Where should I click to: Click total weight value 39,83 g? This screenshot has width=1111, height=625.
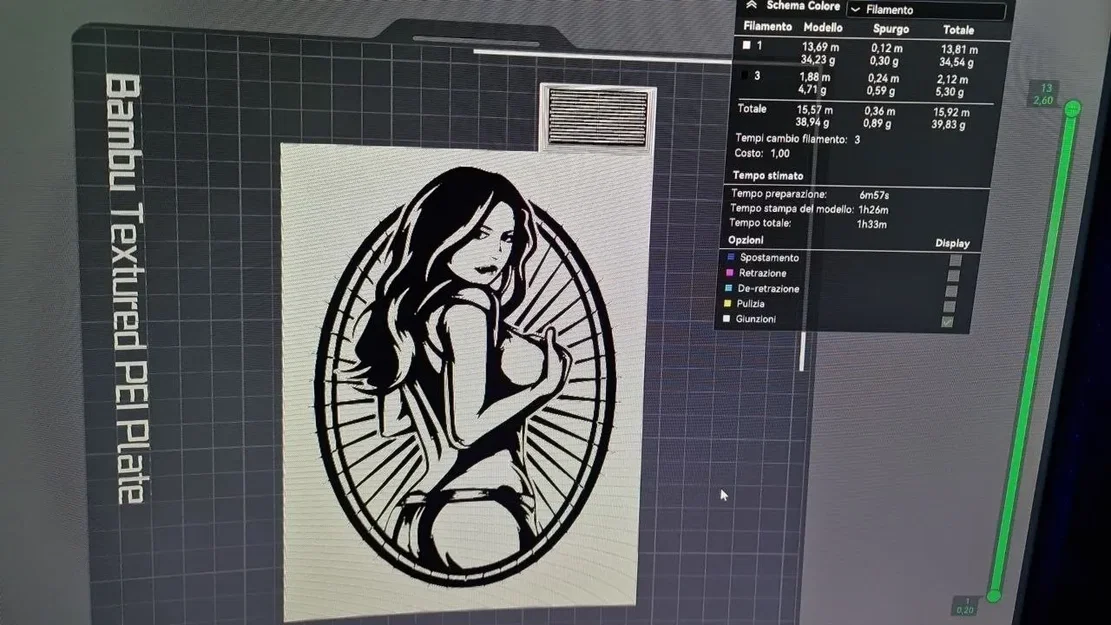[949, 125]
